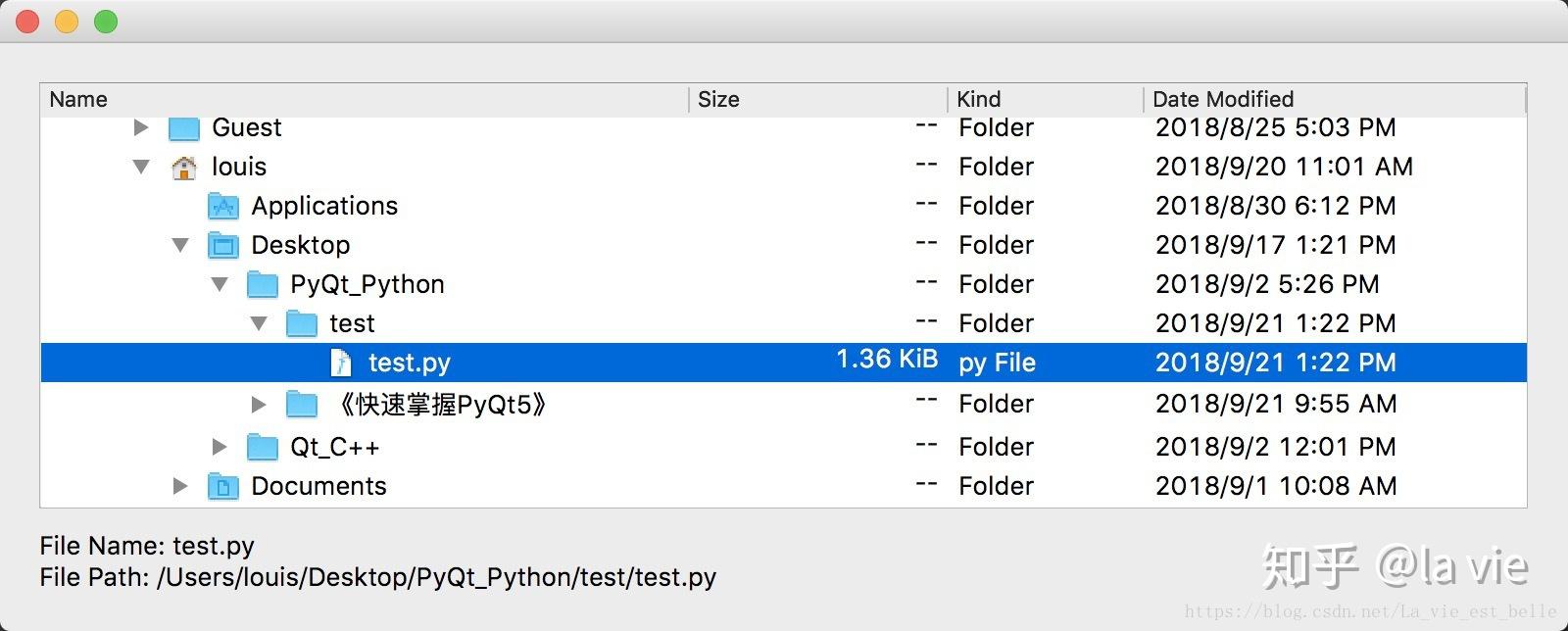Sort by the Date Modified column header
The width and height of the screenshot is (1568, 631).
tap(1223, 99)
